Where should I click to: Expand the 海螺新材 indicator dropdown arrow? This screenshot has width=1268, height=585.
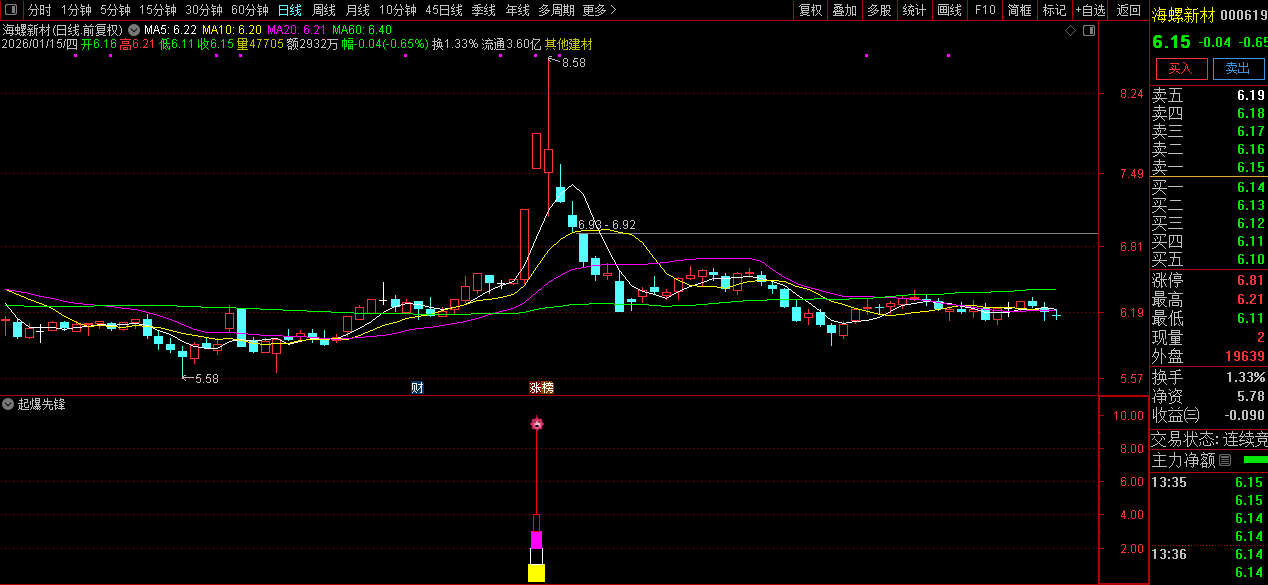(x=133, y=30)
